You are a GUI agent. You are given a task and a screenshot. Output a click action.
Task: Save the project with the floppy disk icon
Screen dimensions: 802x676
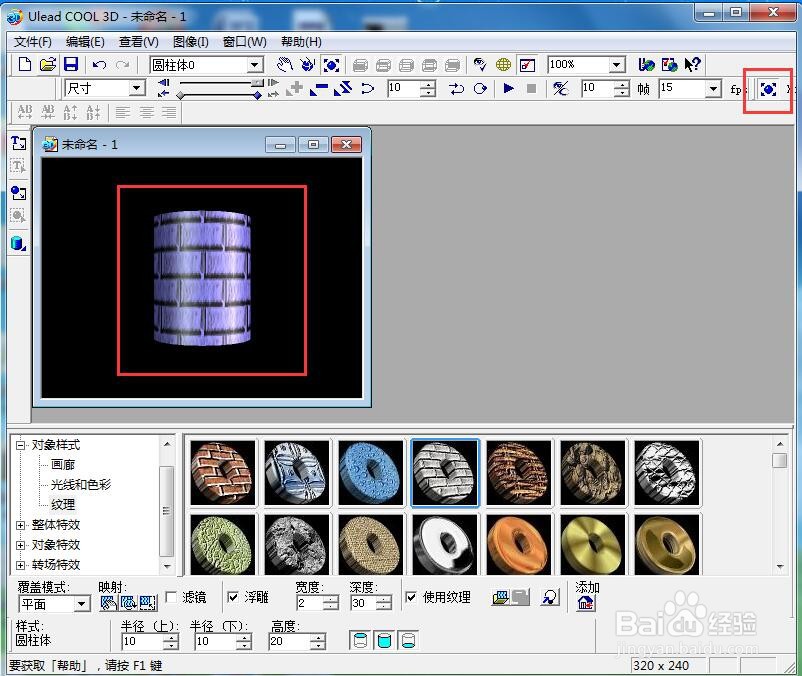point(71,64)
